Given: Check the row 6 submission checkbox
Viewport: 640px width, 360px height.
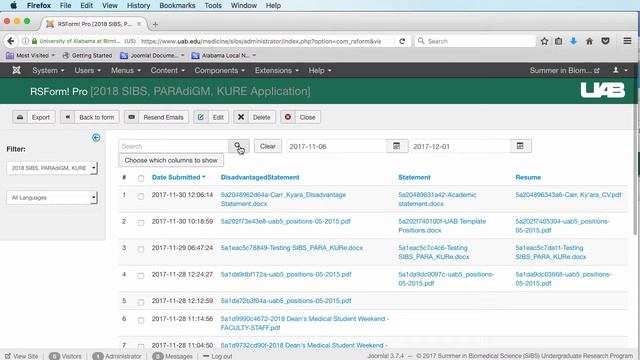Looking at the screenshot, I should [x=141, y=320].
